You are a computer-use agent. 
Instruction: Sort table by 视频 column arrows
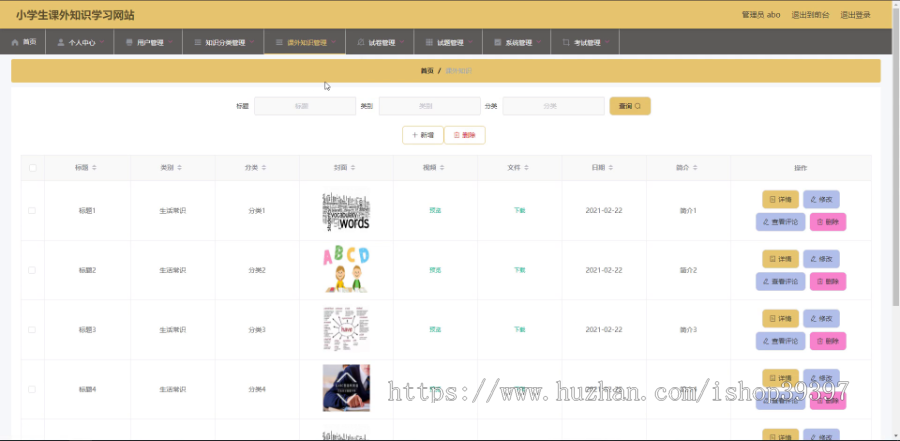pos(442,168)
